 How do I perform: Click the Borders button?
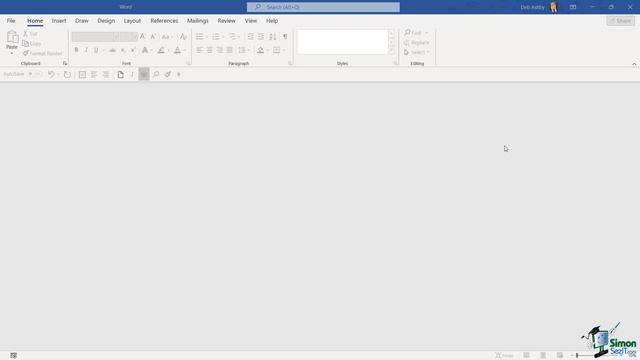click(x=277, y=50)
